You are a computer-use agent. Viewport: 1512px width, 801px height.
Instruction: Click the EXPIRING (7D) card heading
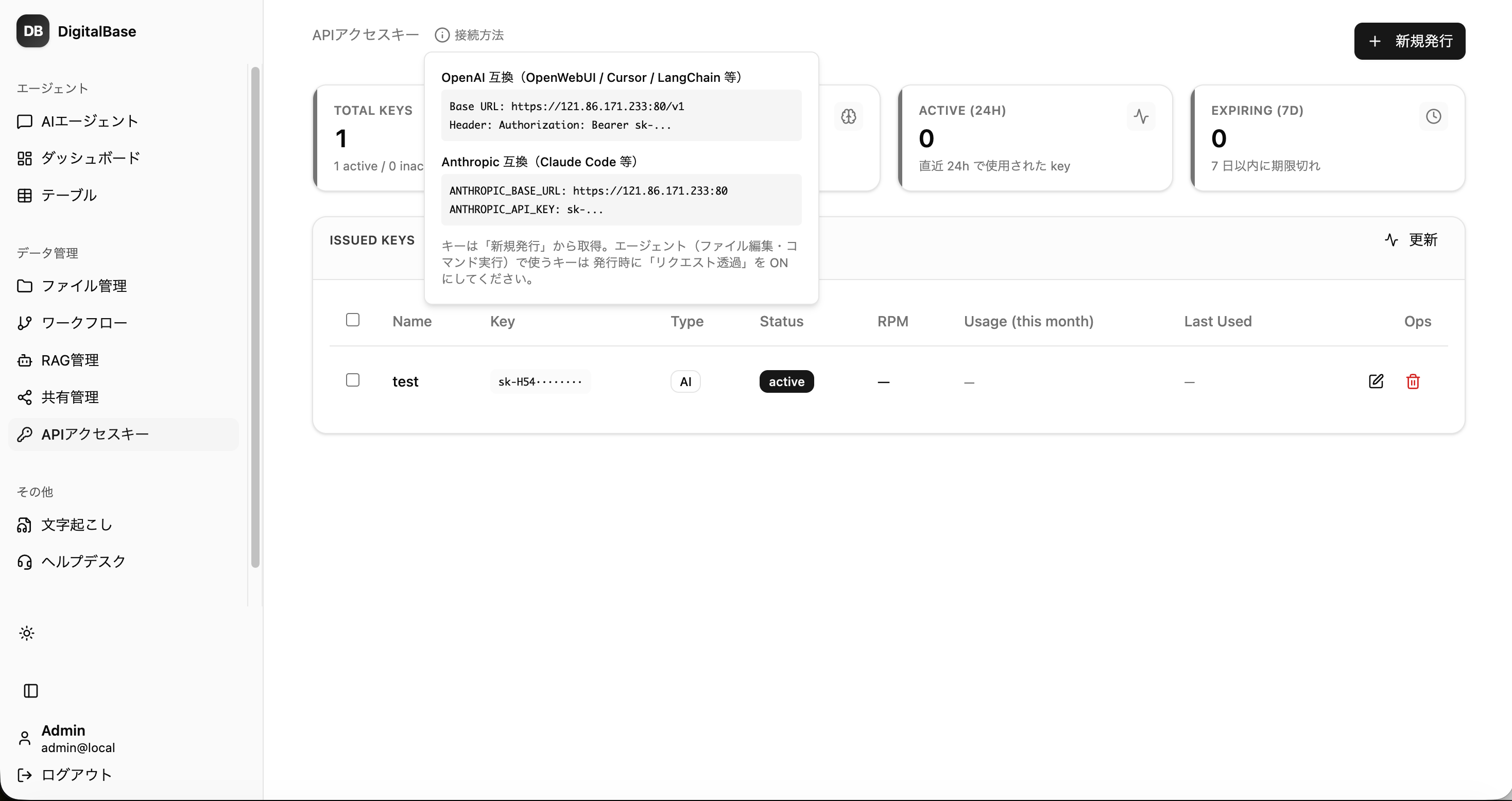pyautogui.click(x=1257, y=110)
